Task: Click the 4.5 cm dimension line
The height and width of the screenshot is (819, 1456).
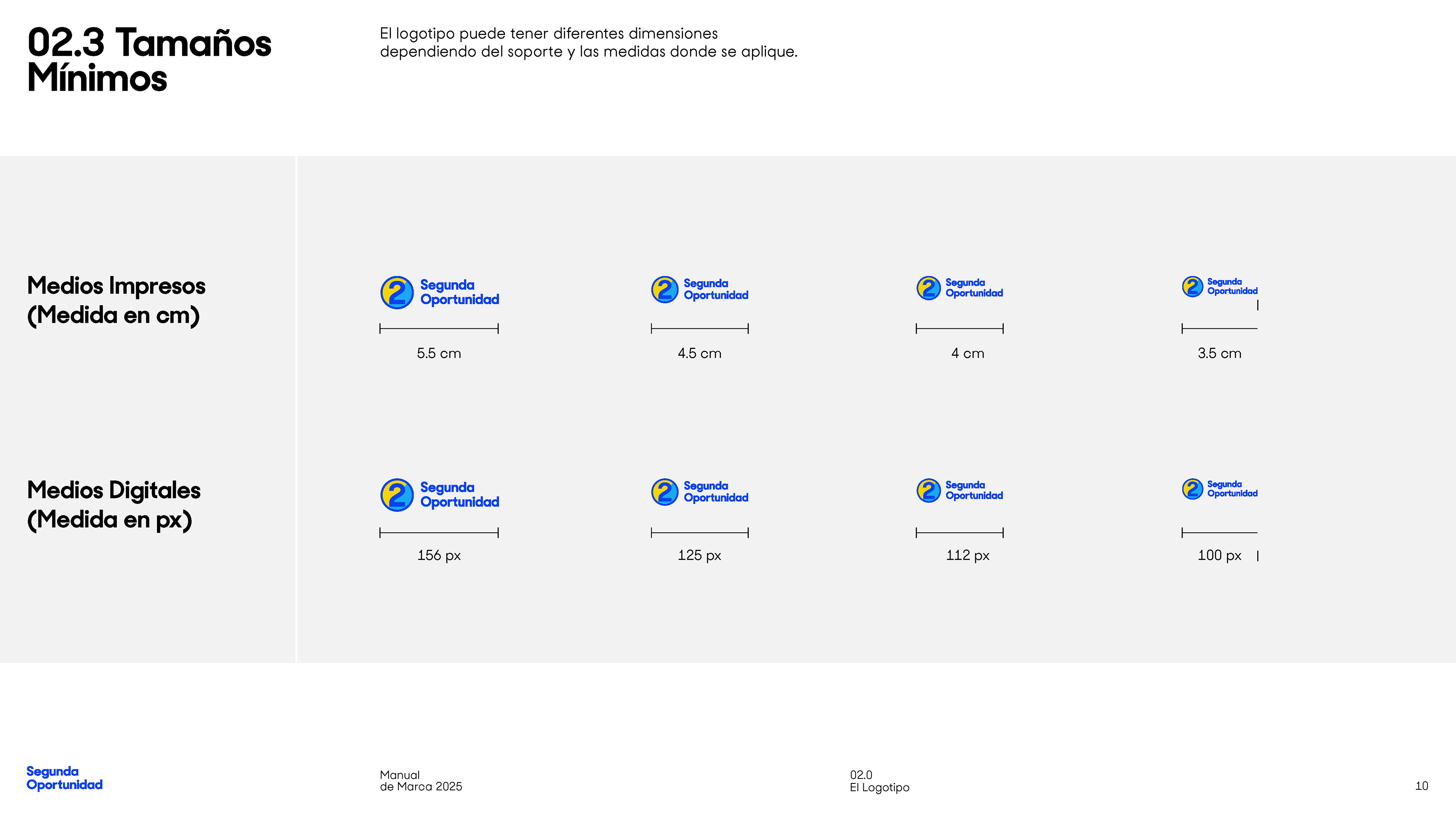Action: [x=699, y=328]
